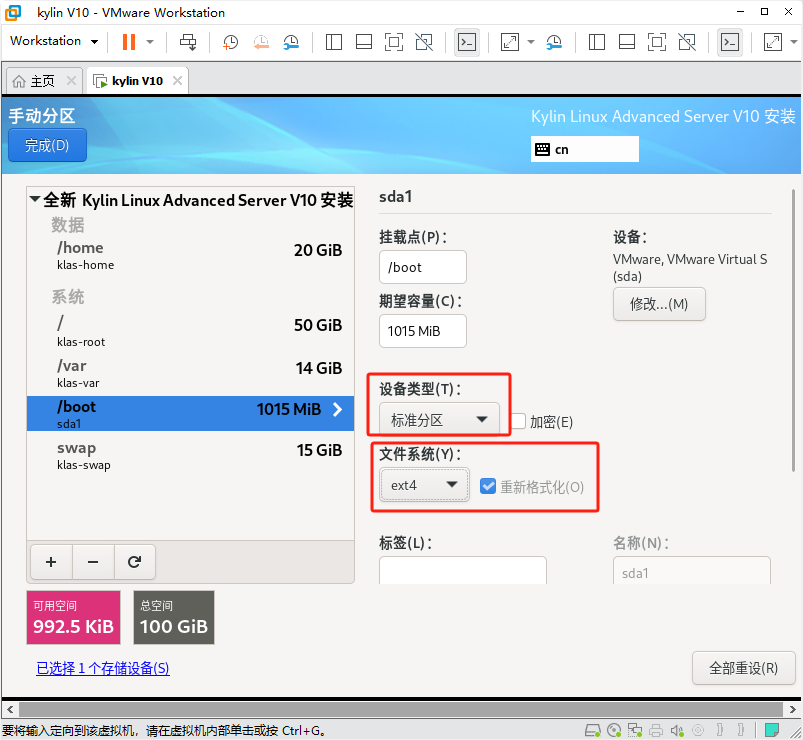Select the /home klas-home partition row
The width and height of the screenshot is (803, 740).
(191, 255)
